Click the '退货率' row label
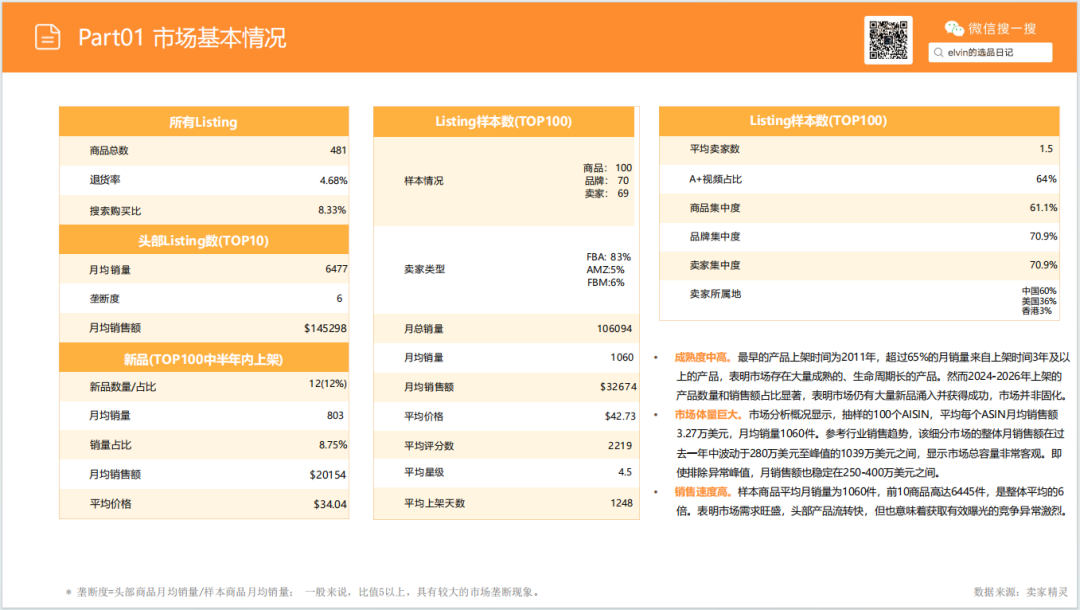This screenshot has width=1080, height=610. pos(105,180)
